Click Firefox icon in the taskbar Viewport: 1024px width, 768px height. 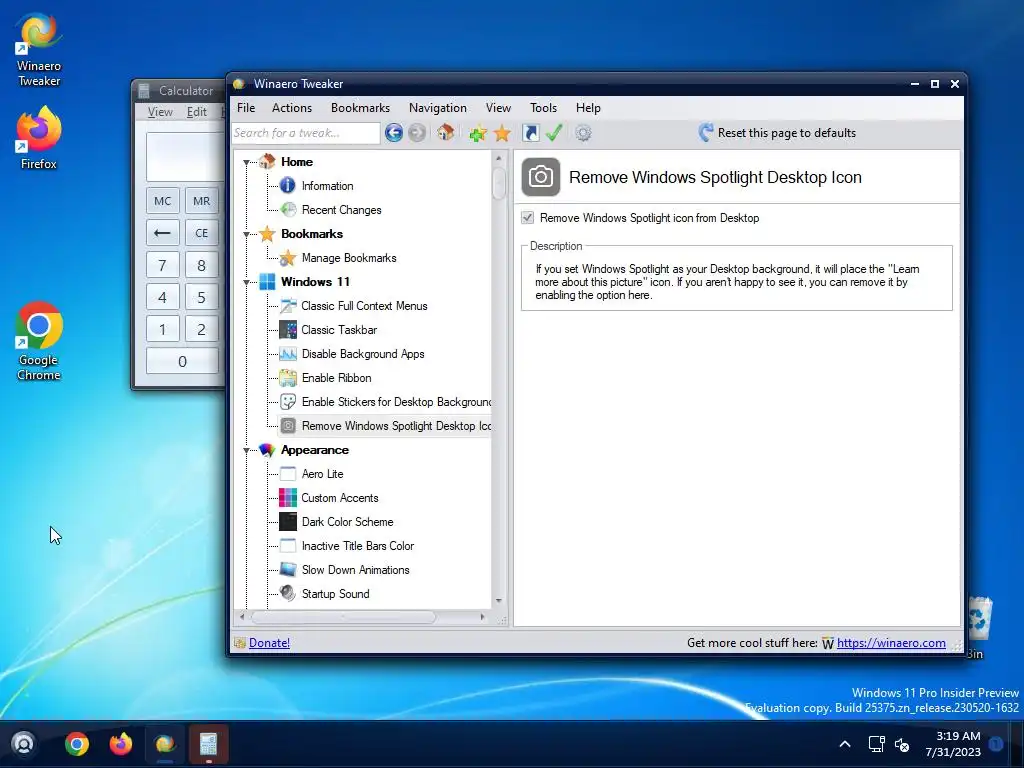coord(121,744)
